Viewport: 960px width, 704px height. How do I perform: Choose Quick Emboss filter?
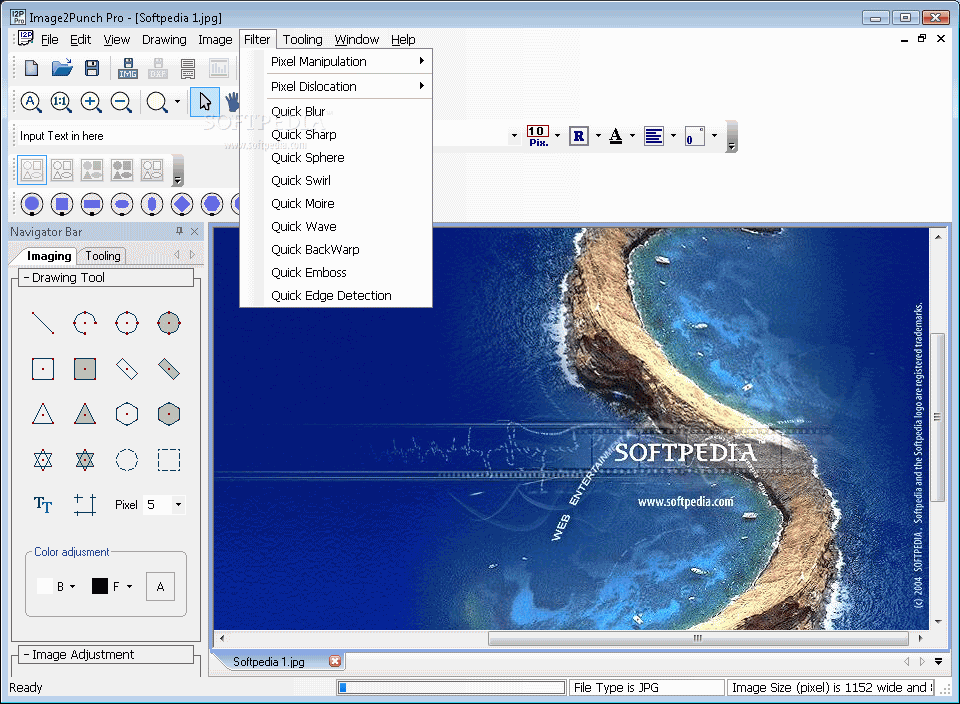347,272
